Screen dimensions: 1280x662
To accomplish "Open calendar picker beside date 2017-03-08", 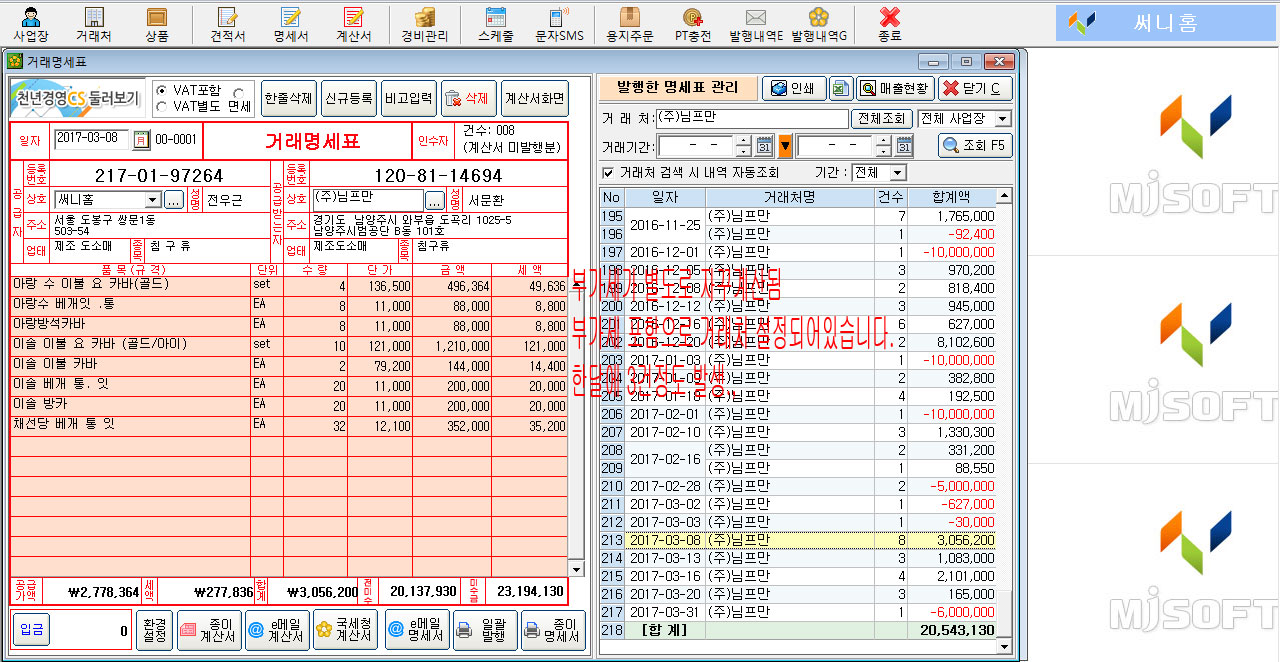I will [x=141, y=139].
